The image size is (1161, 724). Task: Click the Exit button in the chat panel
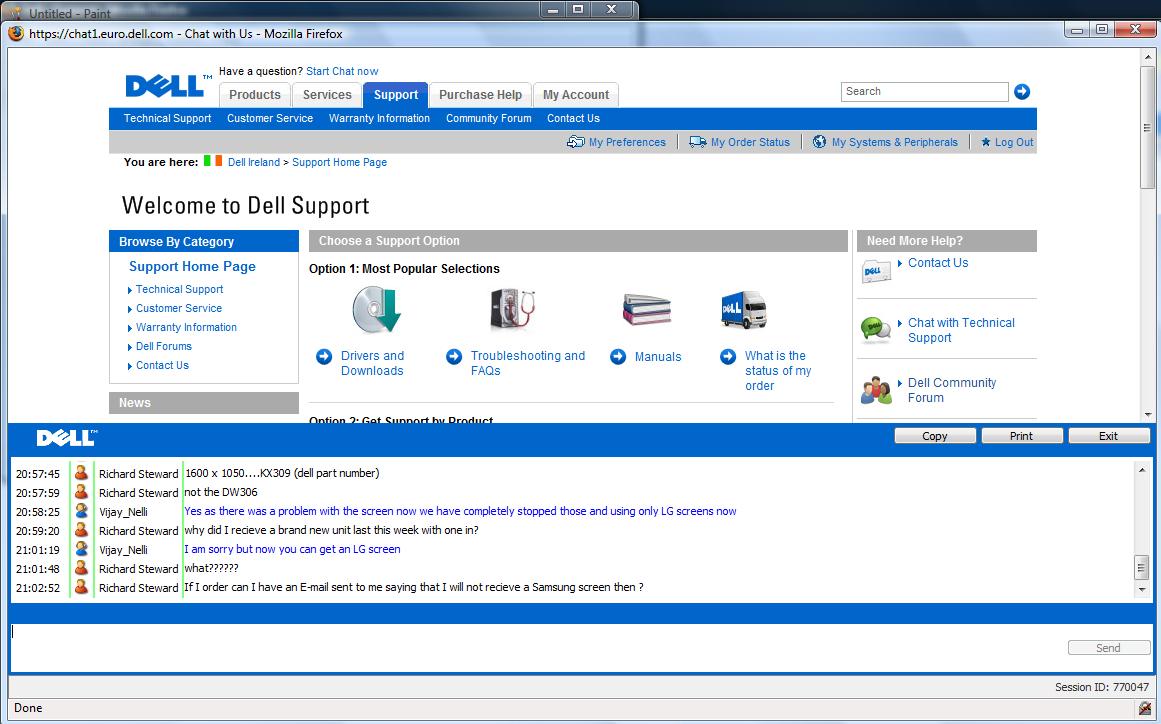pos(1108,436)
